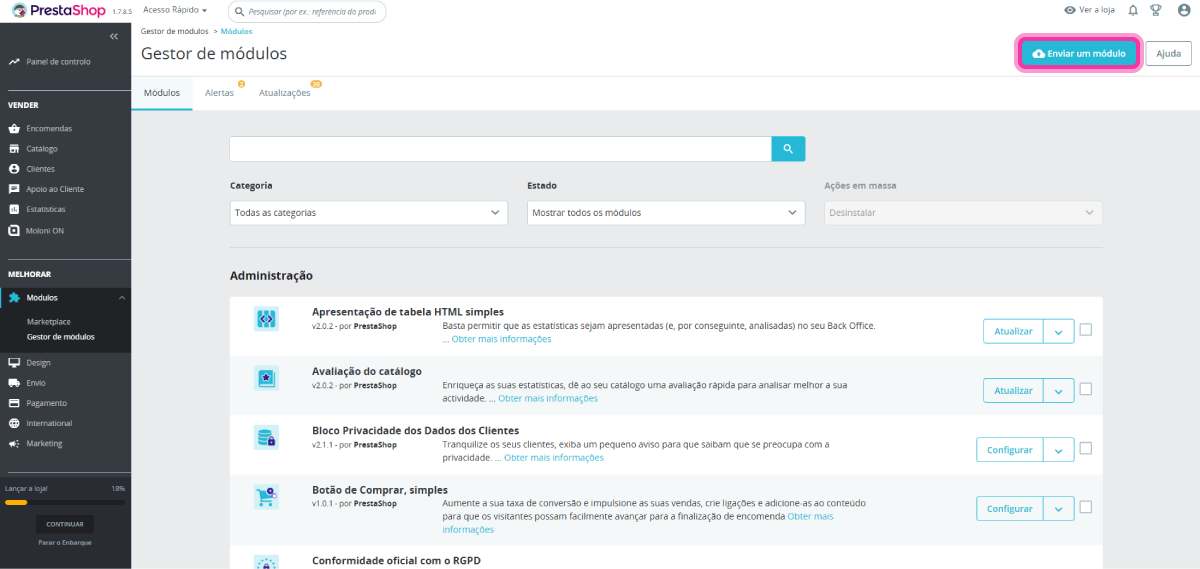Viewport: 1200px width, 569px height.
Task: Switch to the Atualizações tab
Action: (284, 93)
